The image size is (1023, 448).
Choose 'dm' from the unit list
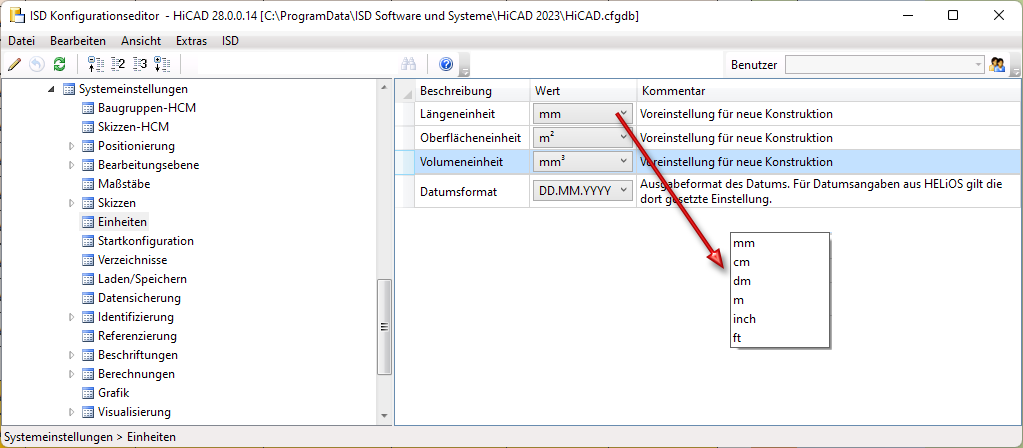(x=780, y=281)
